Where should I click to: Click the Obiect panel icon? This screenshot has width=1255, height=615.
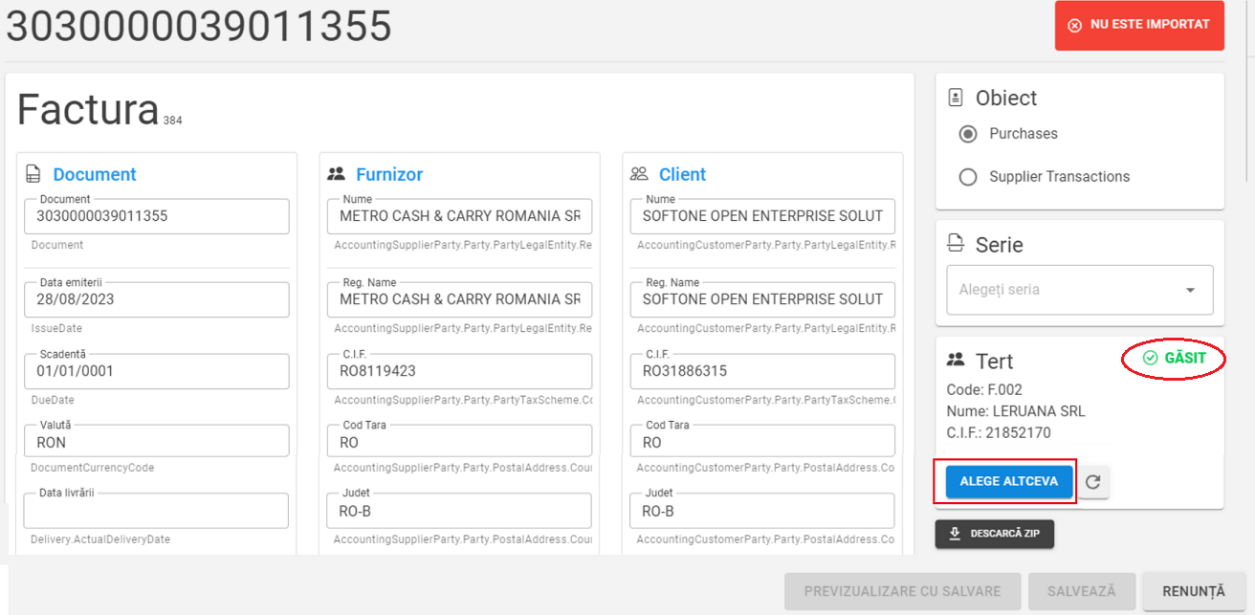[x=956, y=98]
